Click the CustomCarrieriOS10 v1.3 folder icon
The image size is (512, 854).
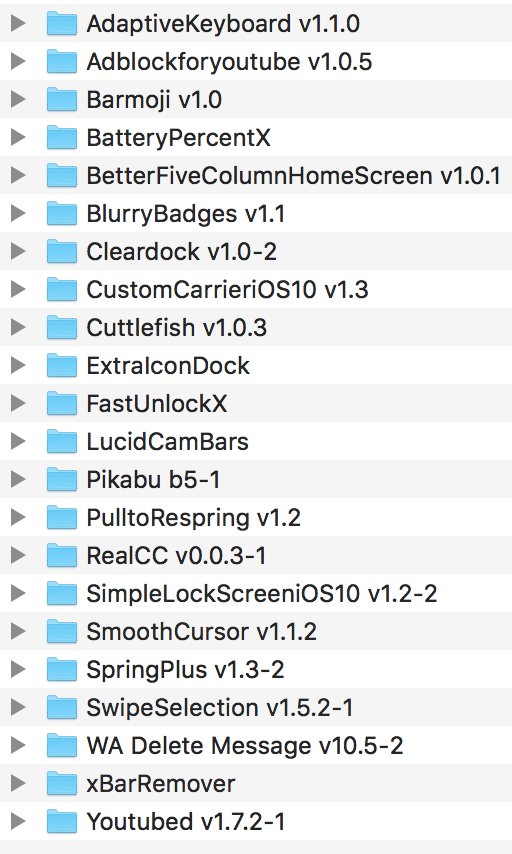tap(62, 290)
